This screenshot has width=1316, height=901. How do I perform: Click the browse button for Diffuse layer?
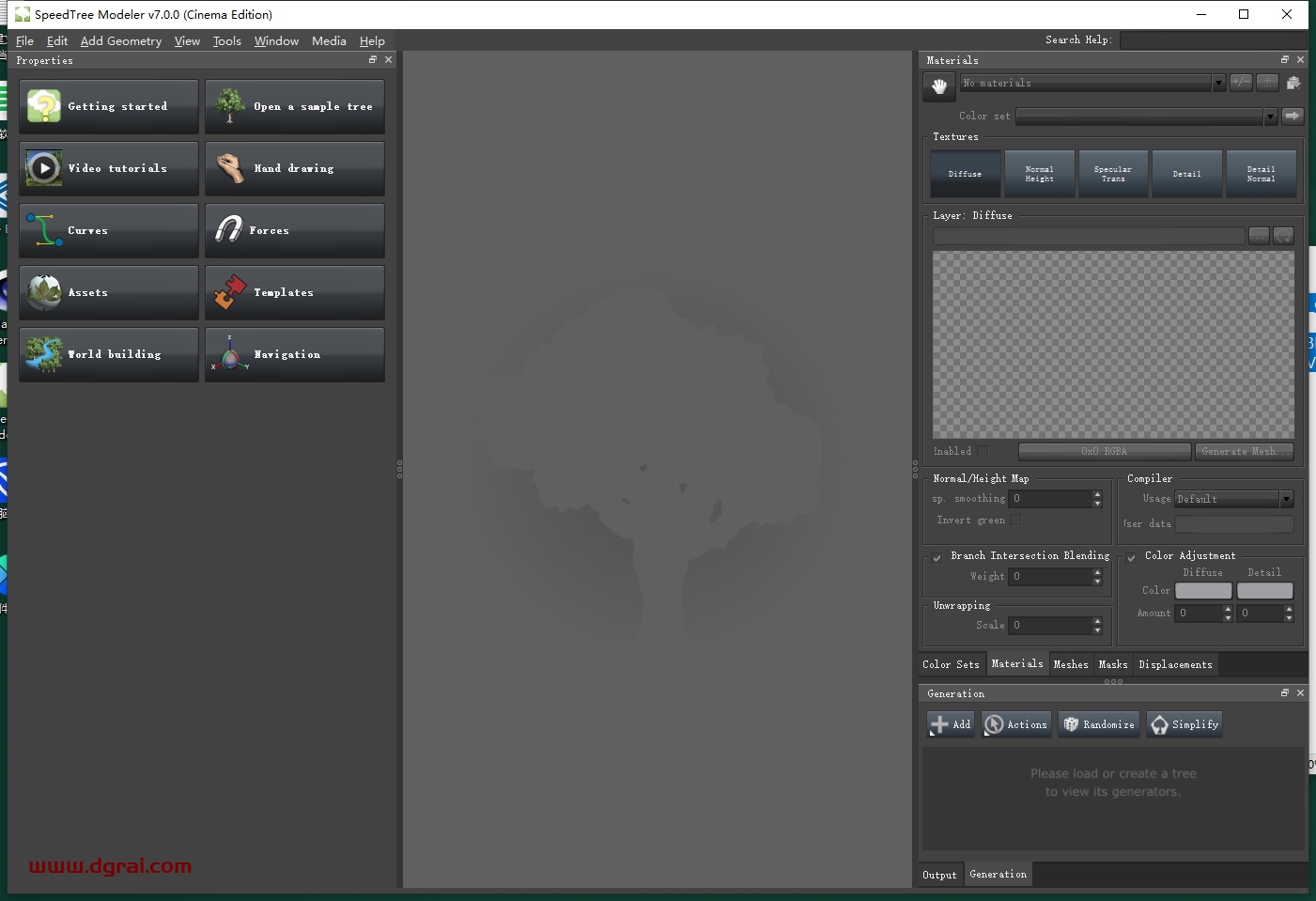point(1259,236)
